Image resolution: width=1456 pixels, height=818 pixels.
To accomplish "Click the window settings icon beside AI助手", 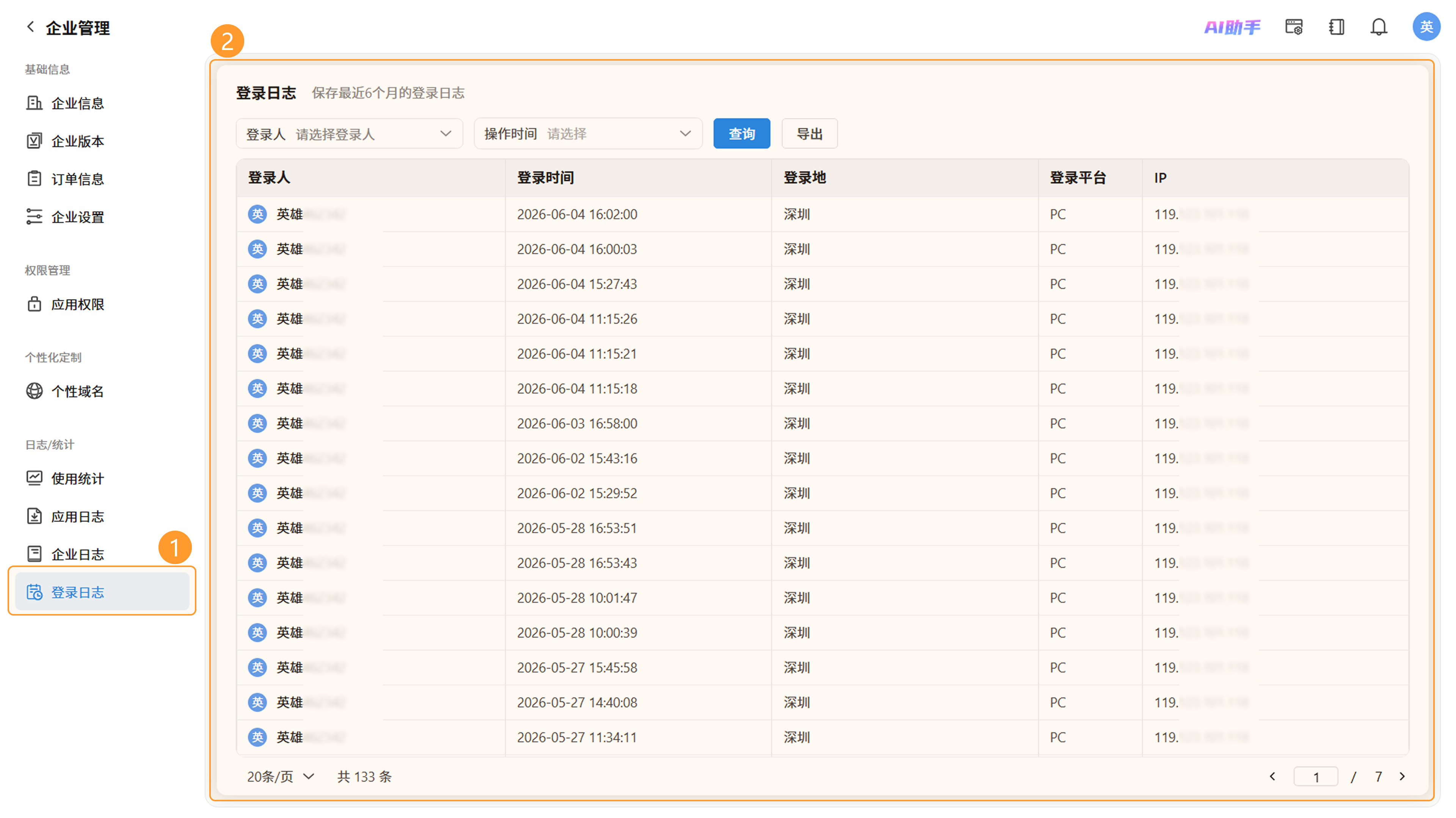I will pos(1294,27).
